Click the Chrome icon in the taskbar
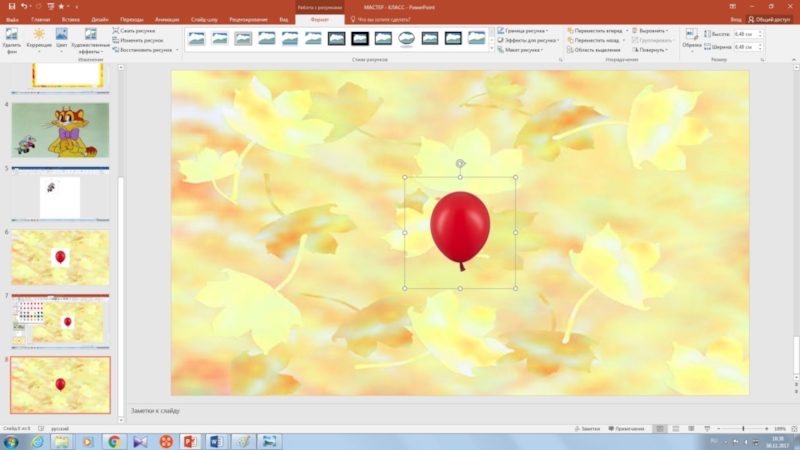800x450 pixels. [x=113, y=441]
